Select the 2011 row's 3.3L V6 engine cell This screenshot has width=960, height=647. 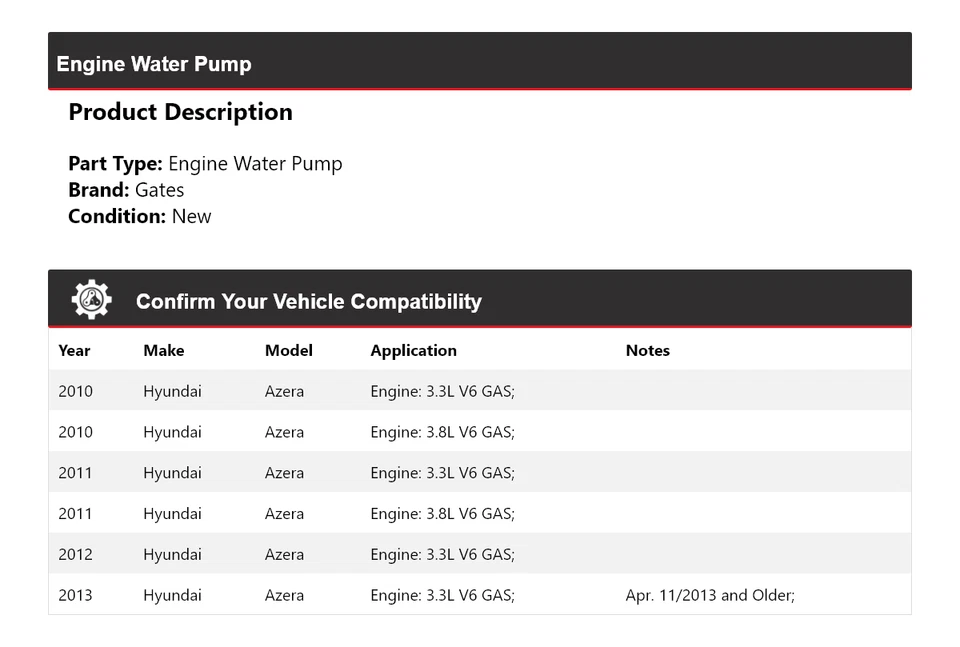(x=442, y=473)
